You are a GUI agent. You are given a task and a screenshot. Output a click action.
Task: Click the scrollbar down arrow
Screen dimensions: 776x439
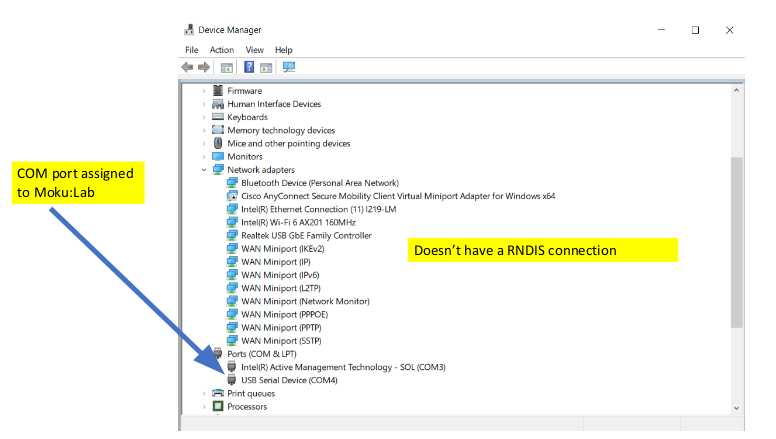(x=736, y=408)
